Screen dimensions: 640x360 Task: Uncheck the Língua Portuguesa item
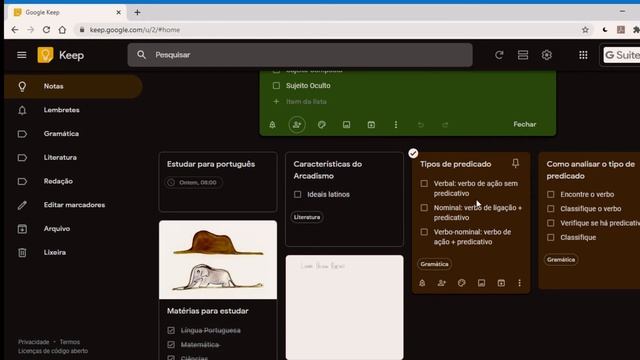point(171,330)
